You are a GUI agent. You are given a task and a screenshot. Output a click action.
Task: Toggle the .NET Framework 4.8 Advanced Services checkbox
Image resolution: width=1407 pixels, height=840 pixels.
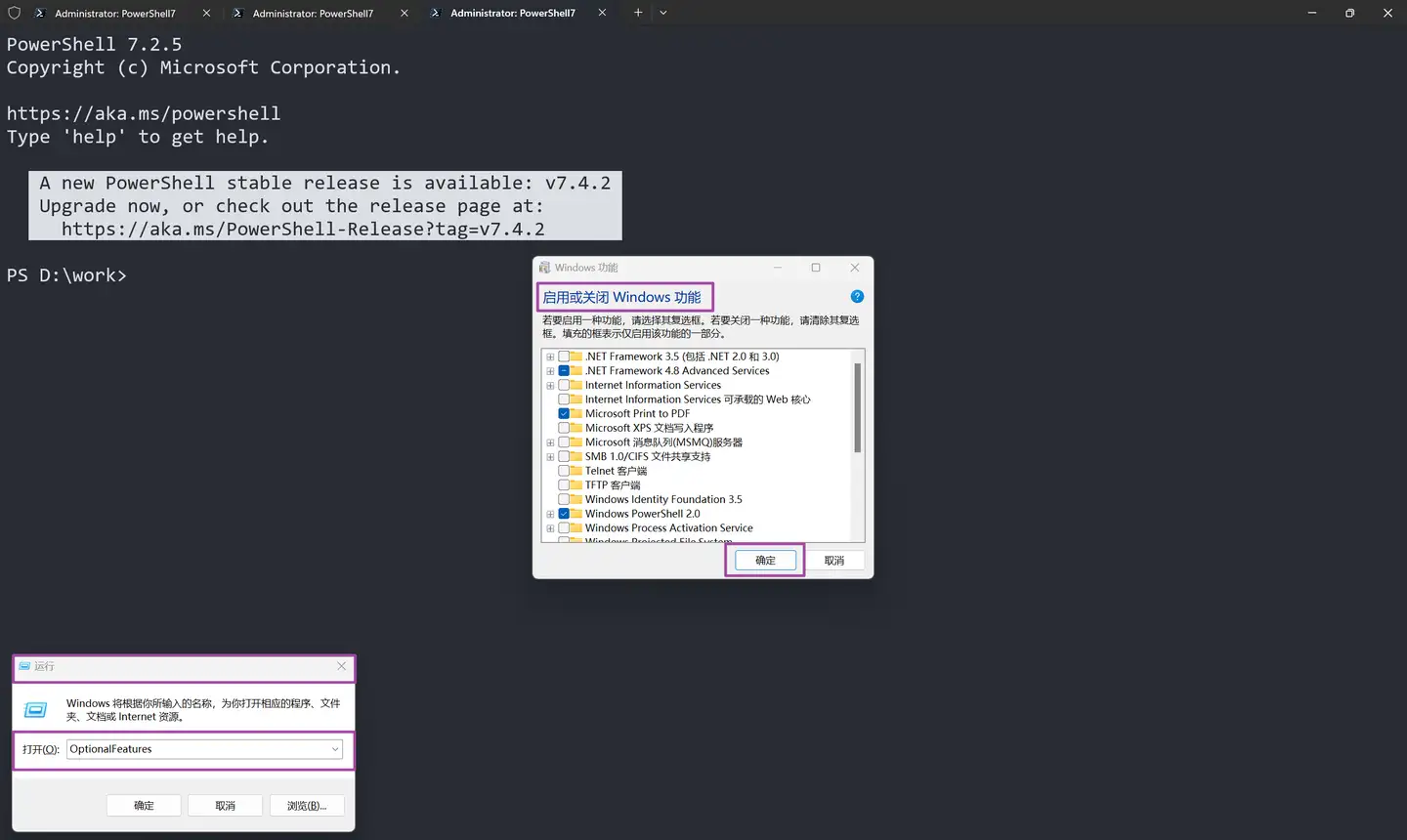(564, 371)
